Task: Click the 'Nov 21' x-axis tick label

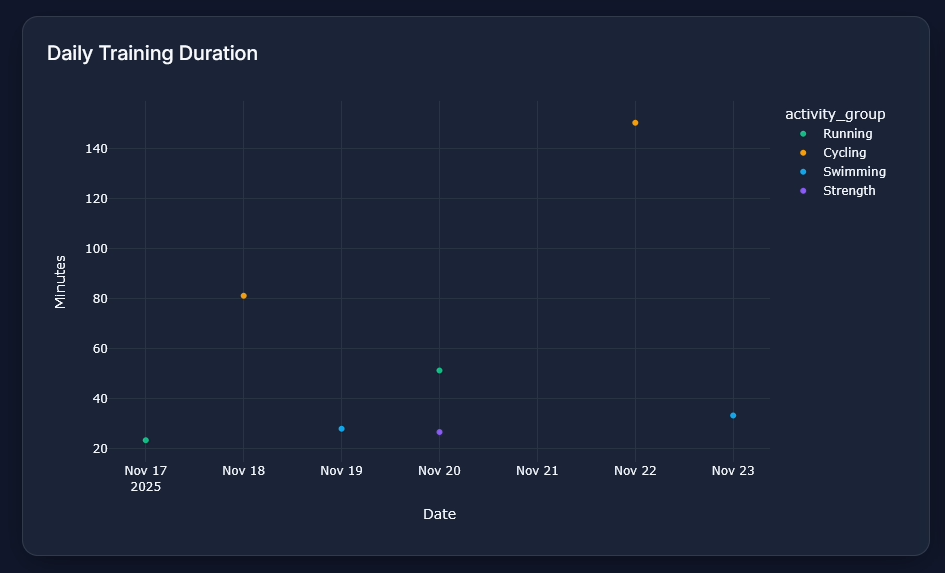Action: pos(537,471)
